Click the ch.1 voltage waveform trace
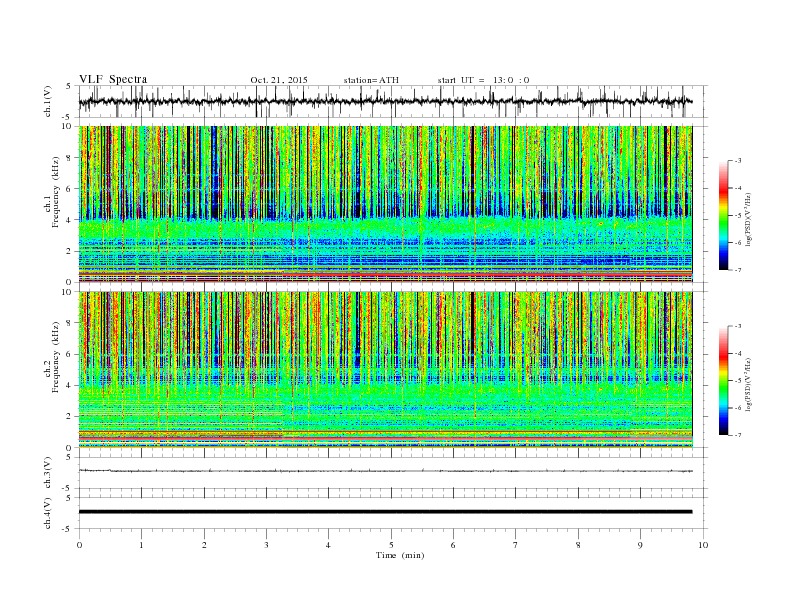The image size is (792, 612). tap(385, 101)
